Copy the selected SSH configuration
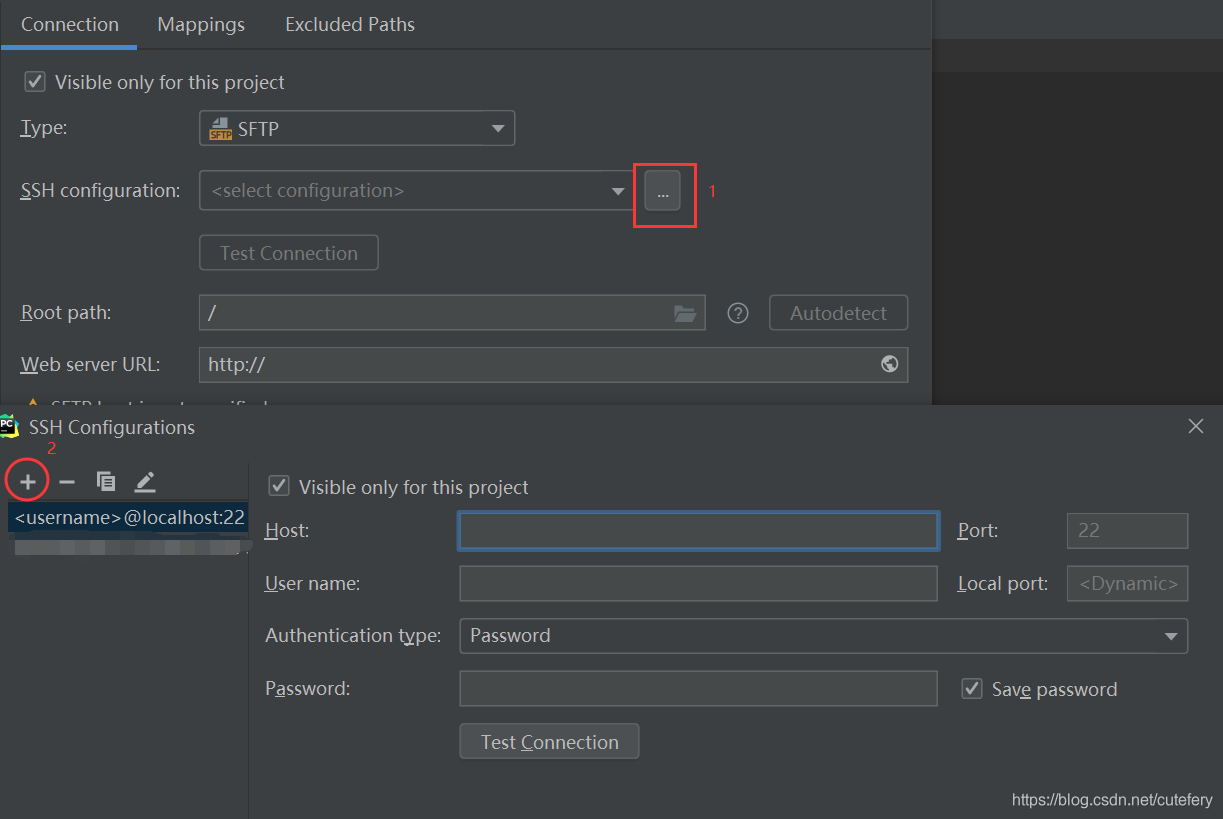The width and height of the screenshot is (1223, 819). [x=106, y=482]
